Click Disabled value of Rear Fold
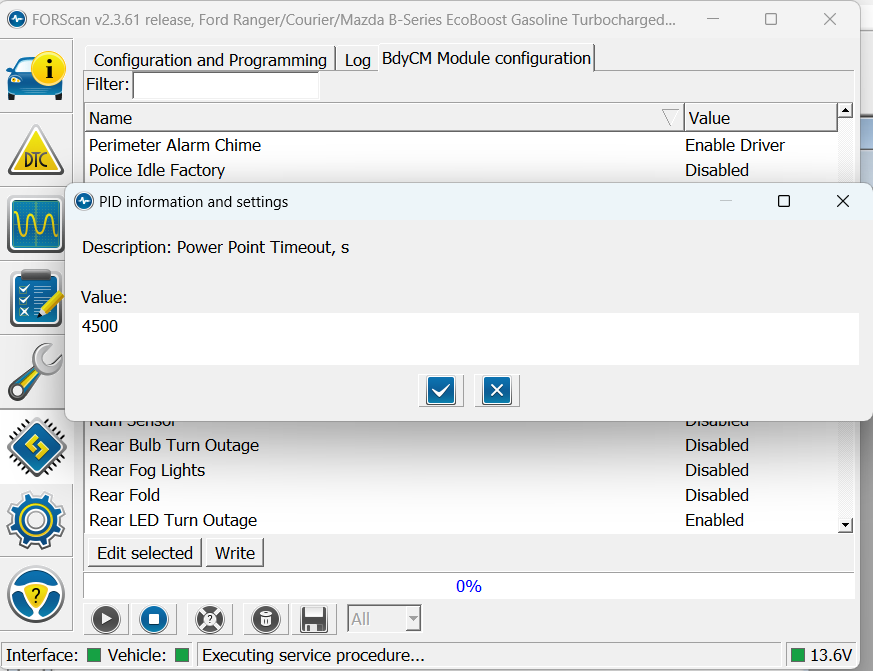 (x=717, y=496)
